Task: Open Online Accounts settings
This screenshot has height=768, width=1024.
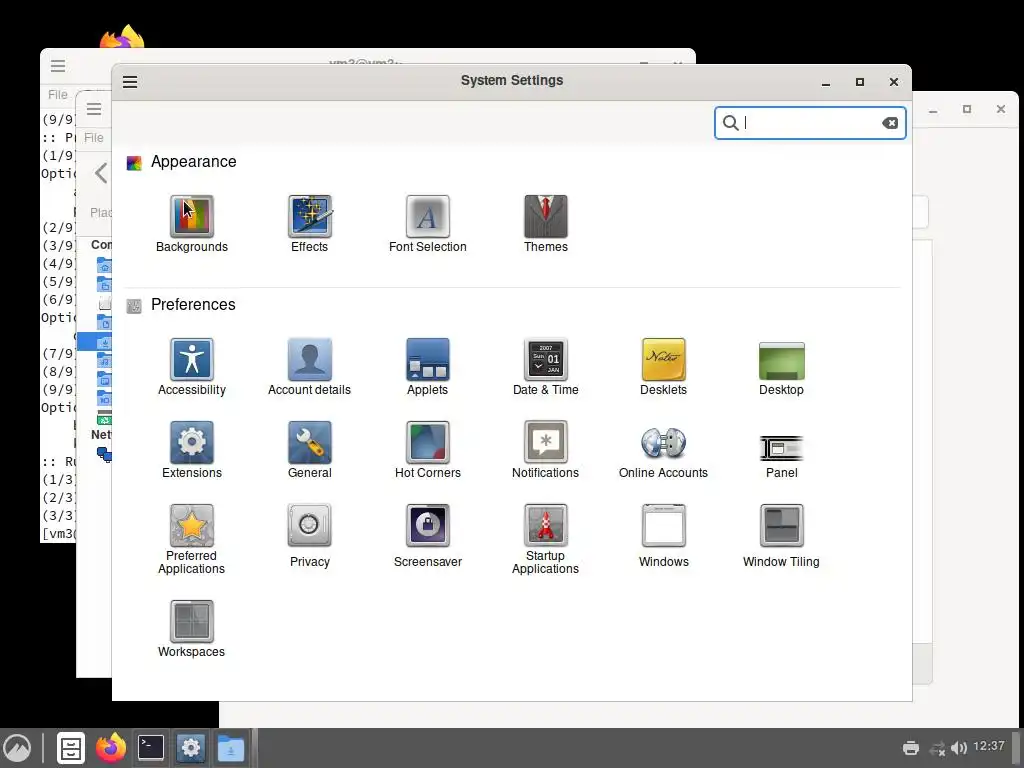Action: [664, 449]
